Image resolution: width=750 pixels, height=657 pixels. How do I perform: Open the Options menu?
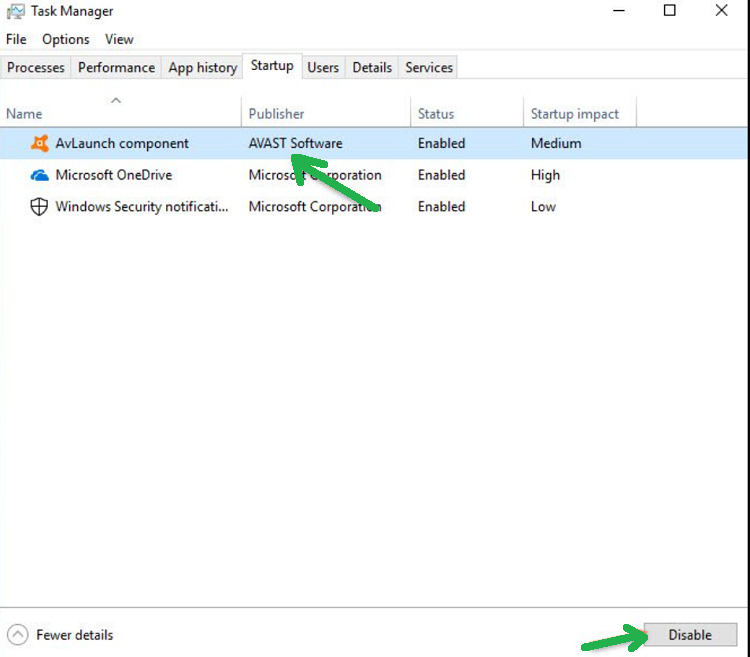coord(65,39)
